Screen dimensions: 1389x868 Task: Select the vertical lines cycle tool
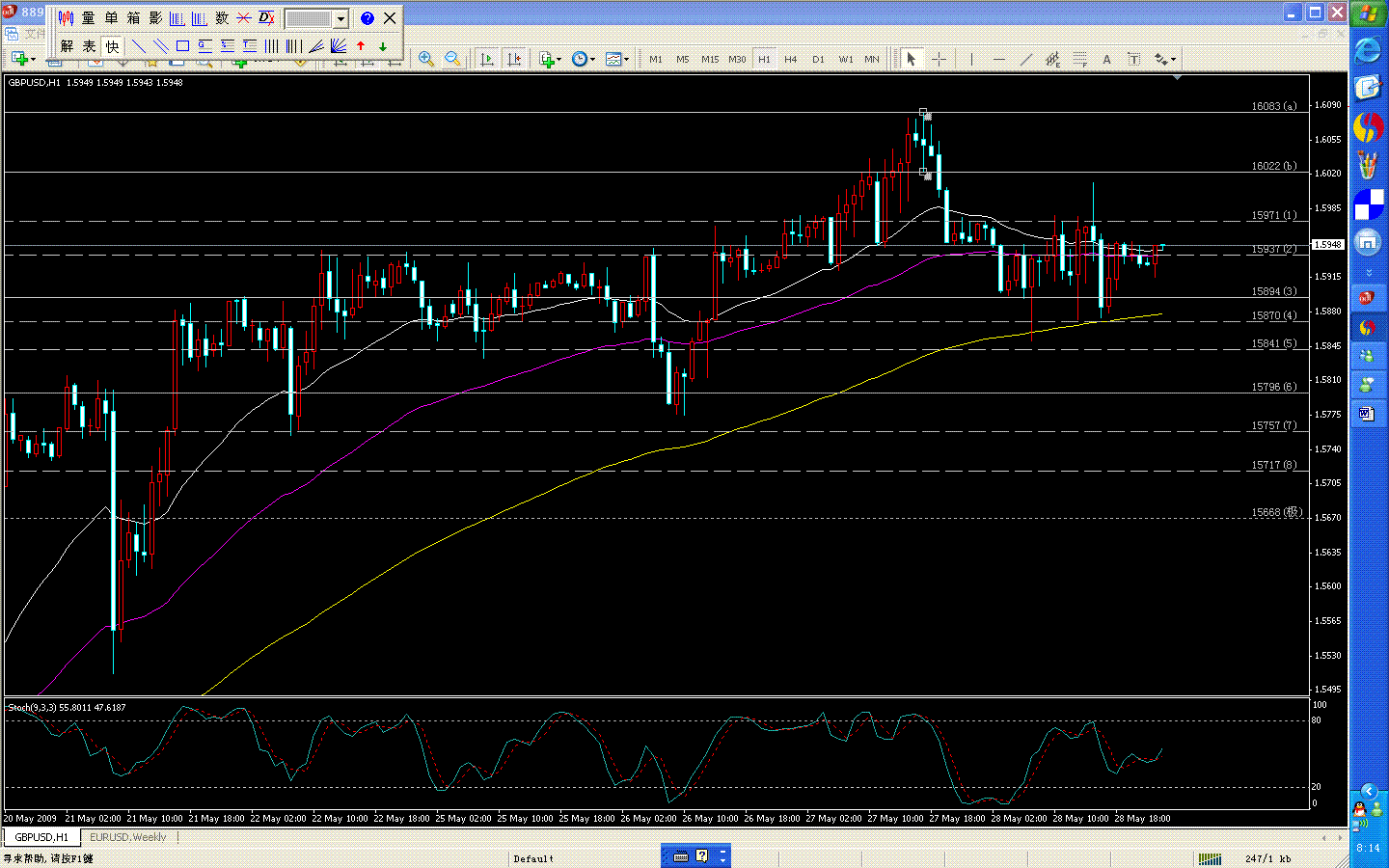272,45
